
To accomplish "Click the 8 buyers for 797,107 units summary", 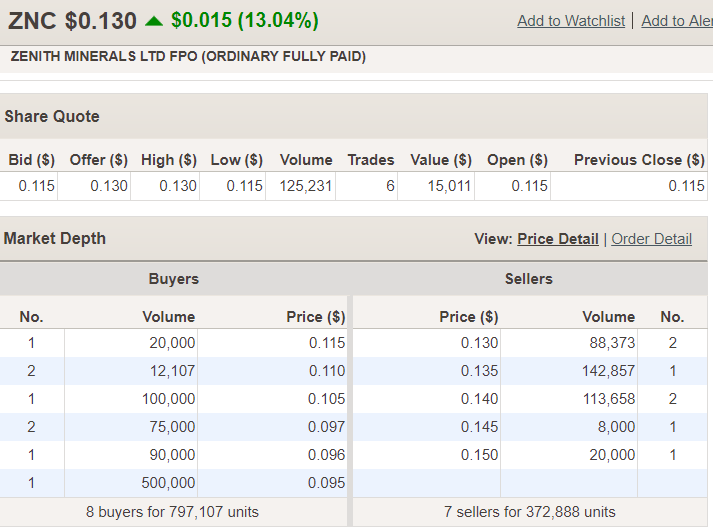I will pos(172,512).
